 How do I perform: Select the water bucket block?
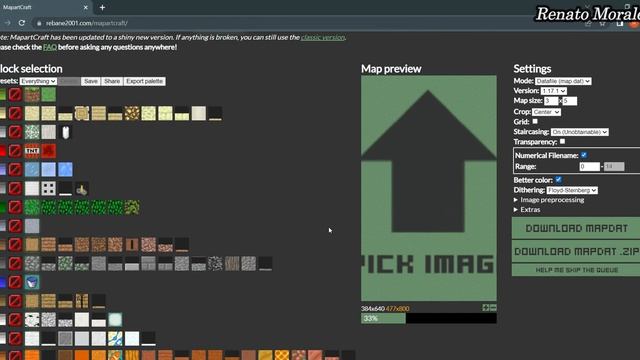click(32, 282)
